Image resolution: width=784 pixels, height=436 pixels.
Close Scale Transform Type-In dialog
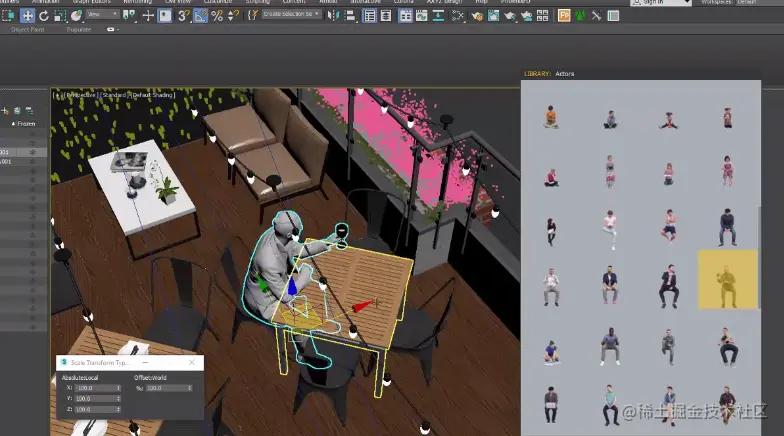[192, 362]
